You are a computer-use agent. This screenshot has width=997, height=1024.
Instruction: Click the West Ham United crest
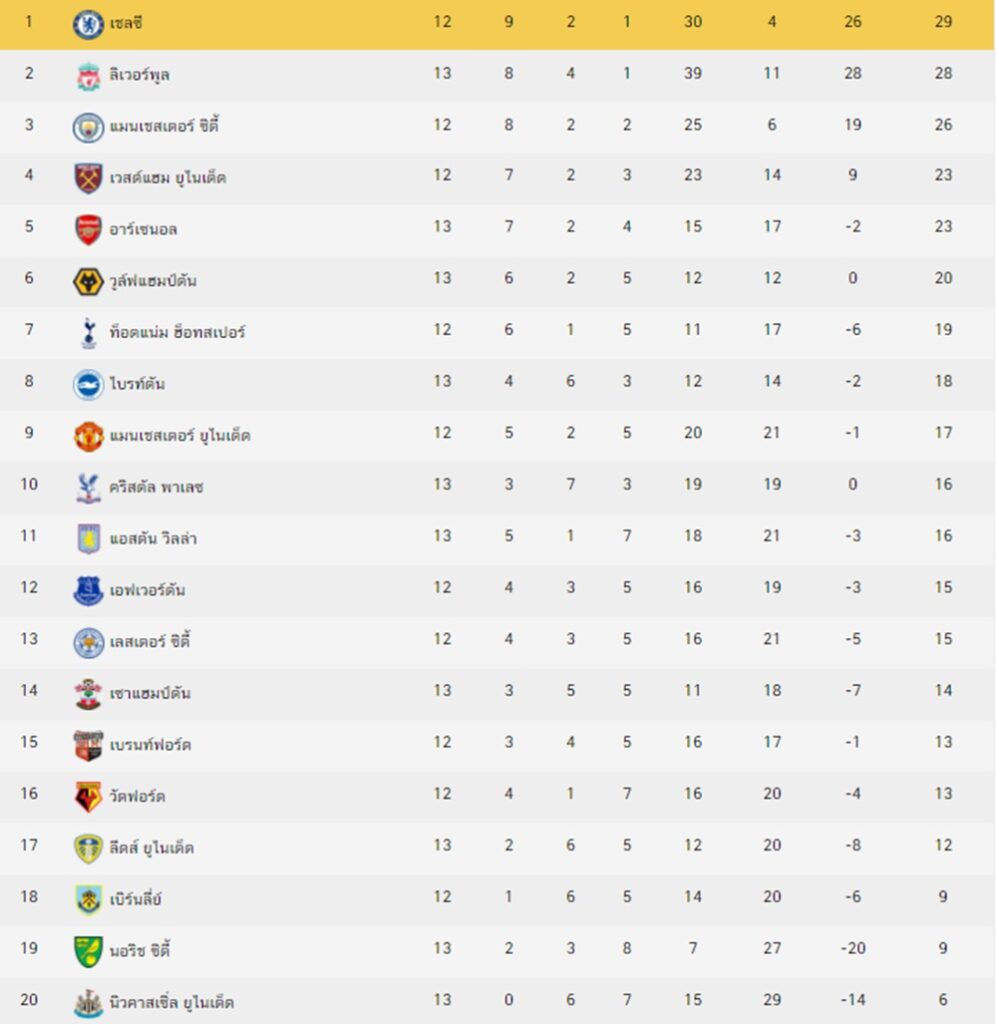pyautogui.click(x=88, y=178)
